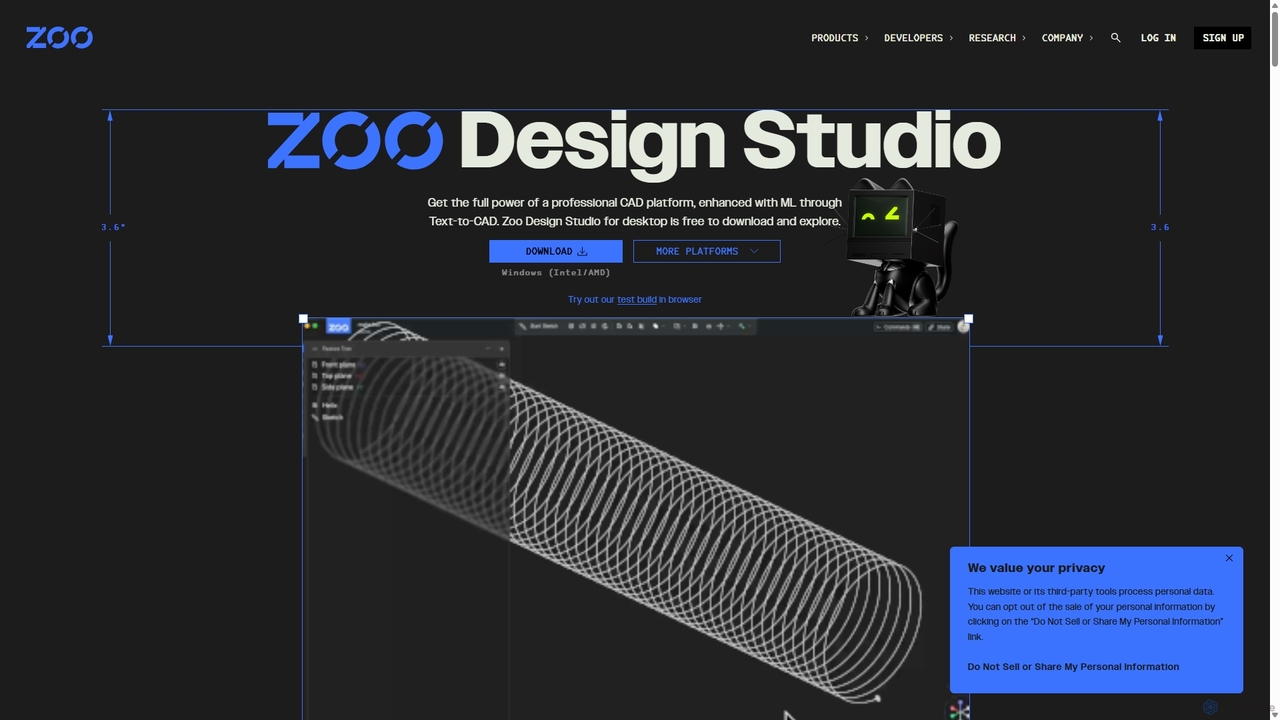Click the page scrollbar up arrow
The height and width of the screenshot is (720, 1280).
point(1273,7)
